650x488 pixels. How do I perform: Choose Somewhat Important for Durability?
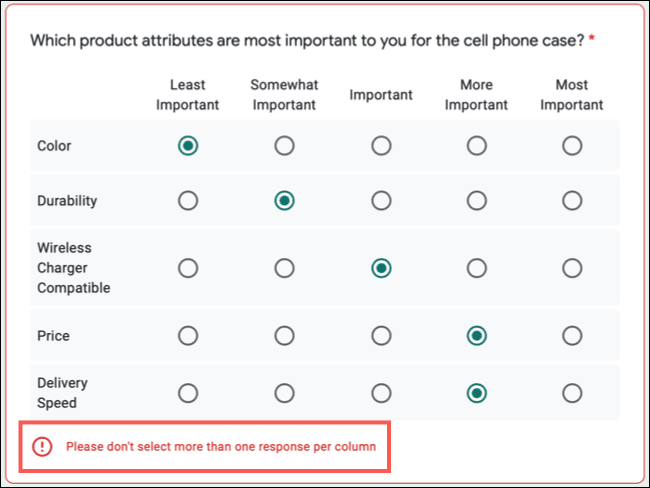(285, 201)
